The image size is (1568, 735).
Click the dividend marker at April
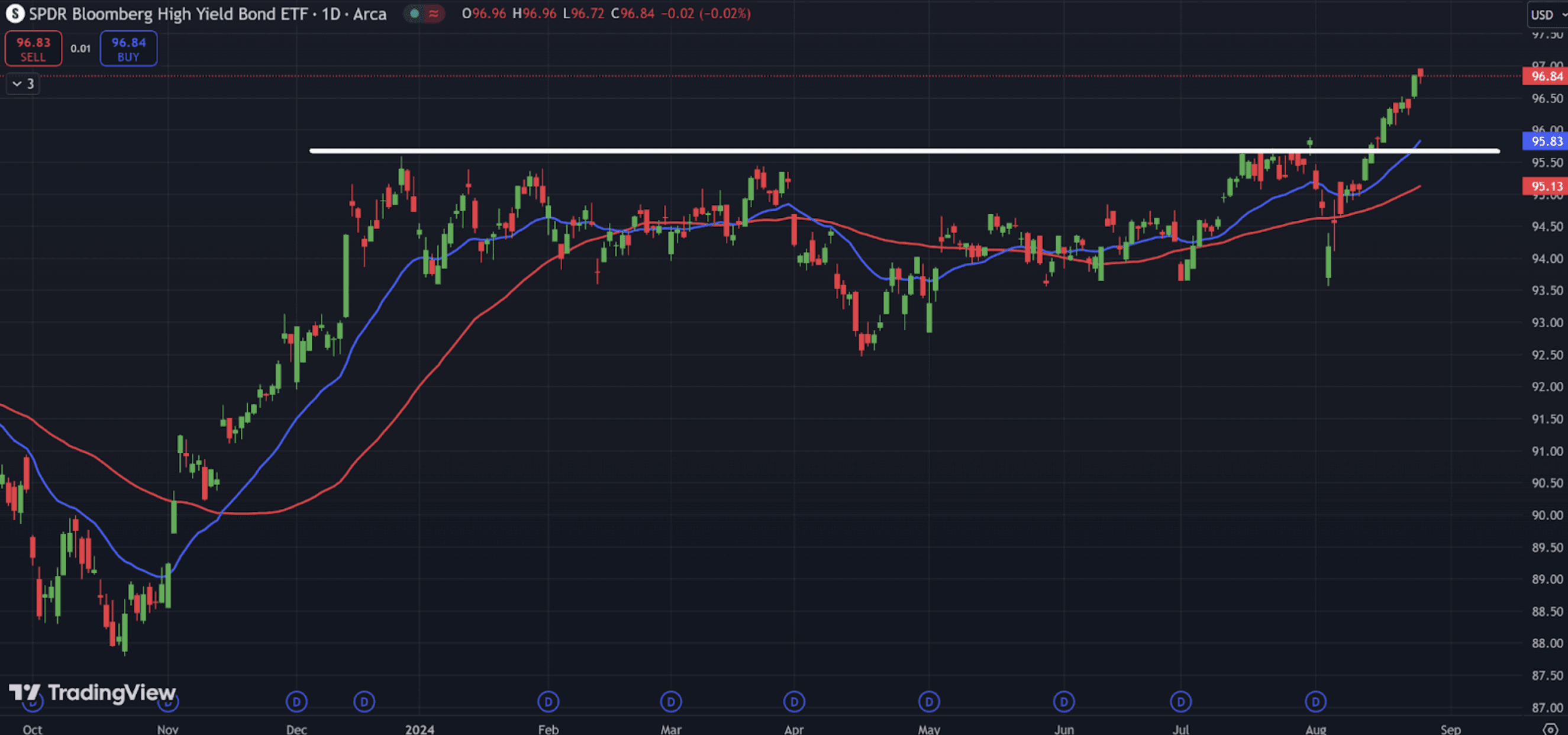coord(793,701)
